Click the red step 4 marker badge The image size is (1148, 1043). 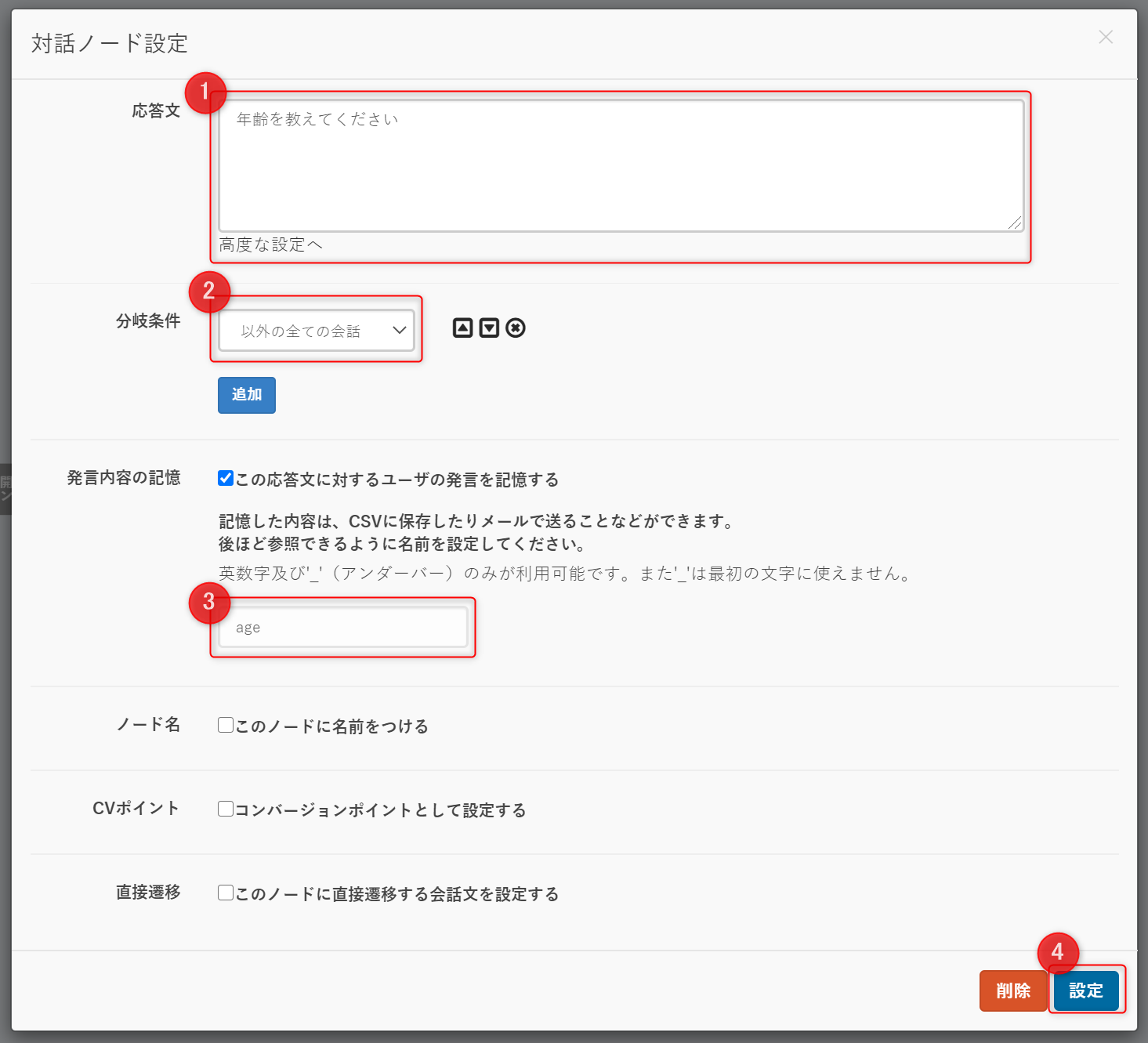tap(1057, 952)
